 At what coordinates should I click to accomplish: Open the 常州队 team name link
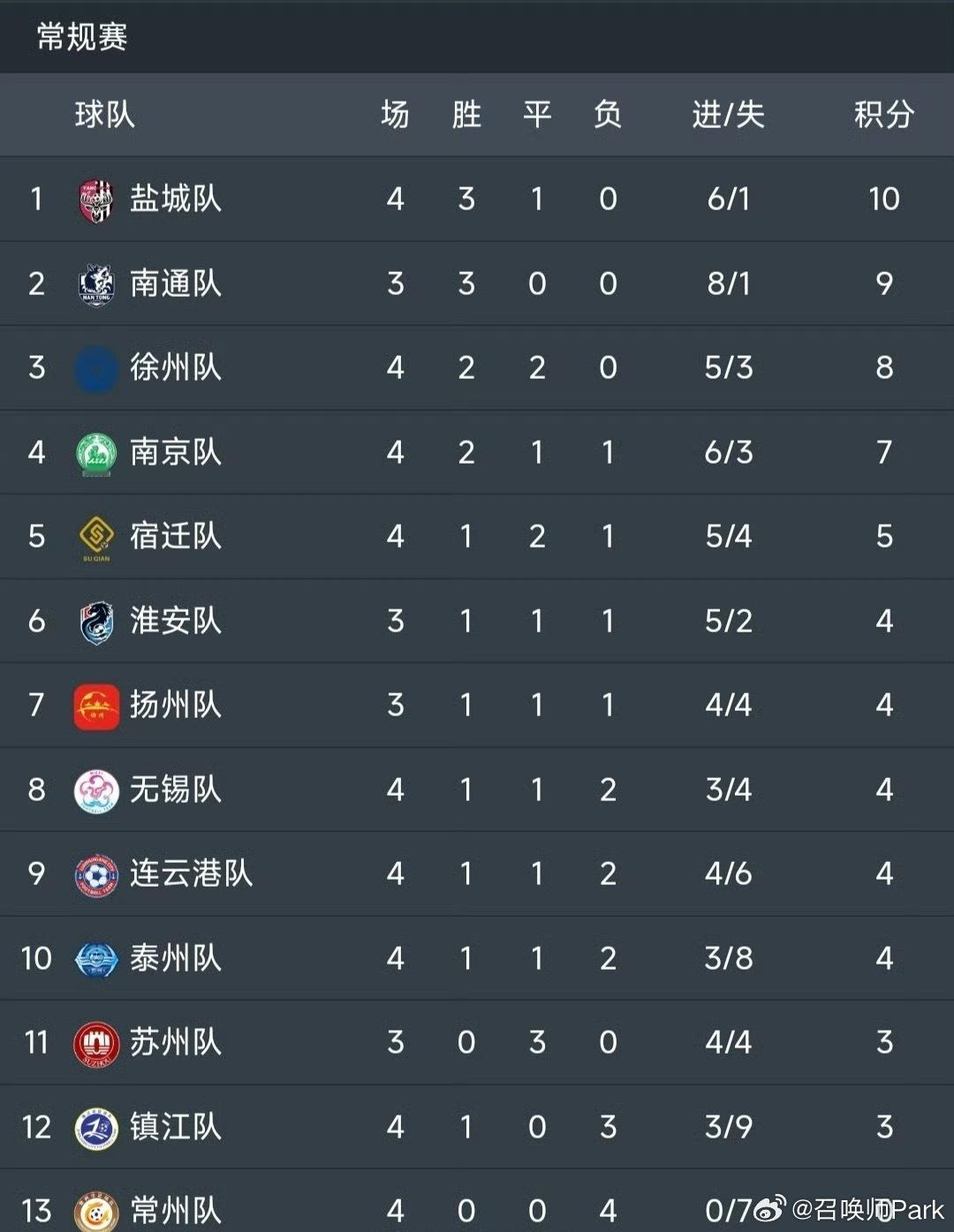tap(176, 1210)
